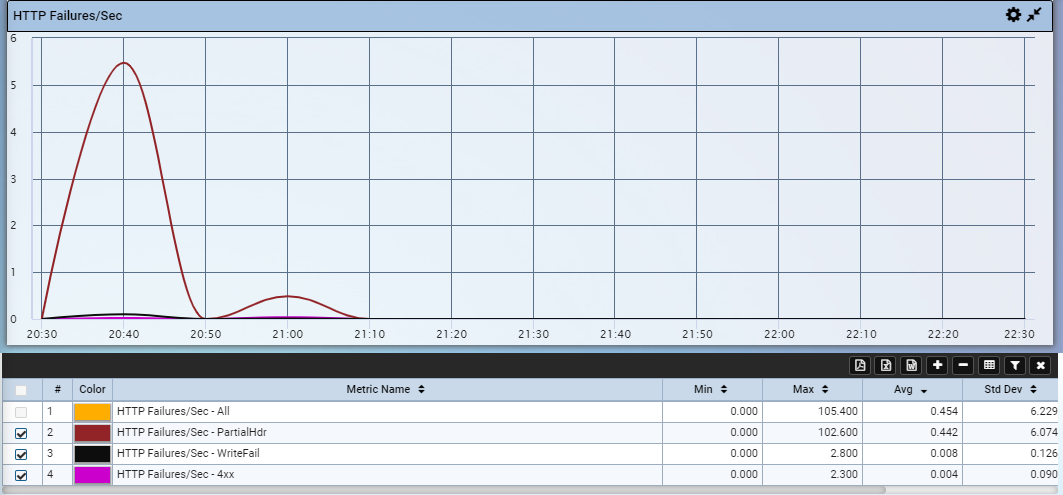This screenshot has height=495, width=1063.
Task: Click the horizontal scrollbar below the table
Action: 444,490
